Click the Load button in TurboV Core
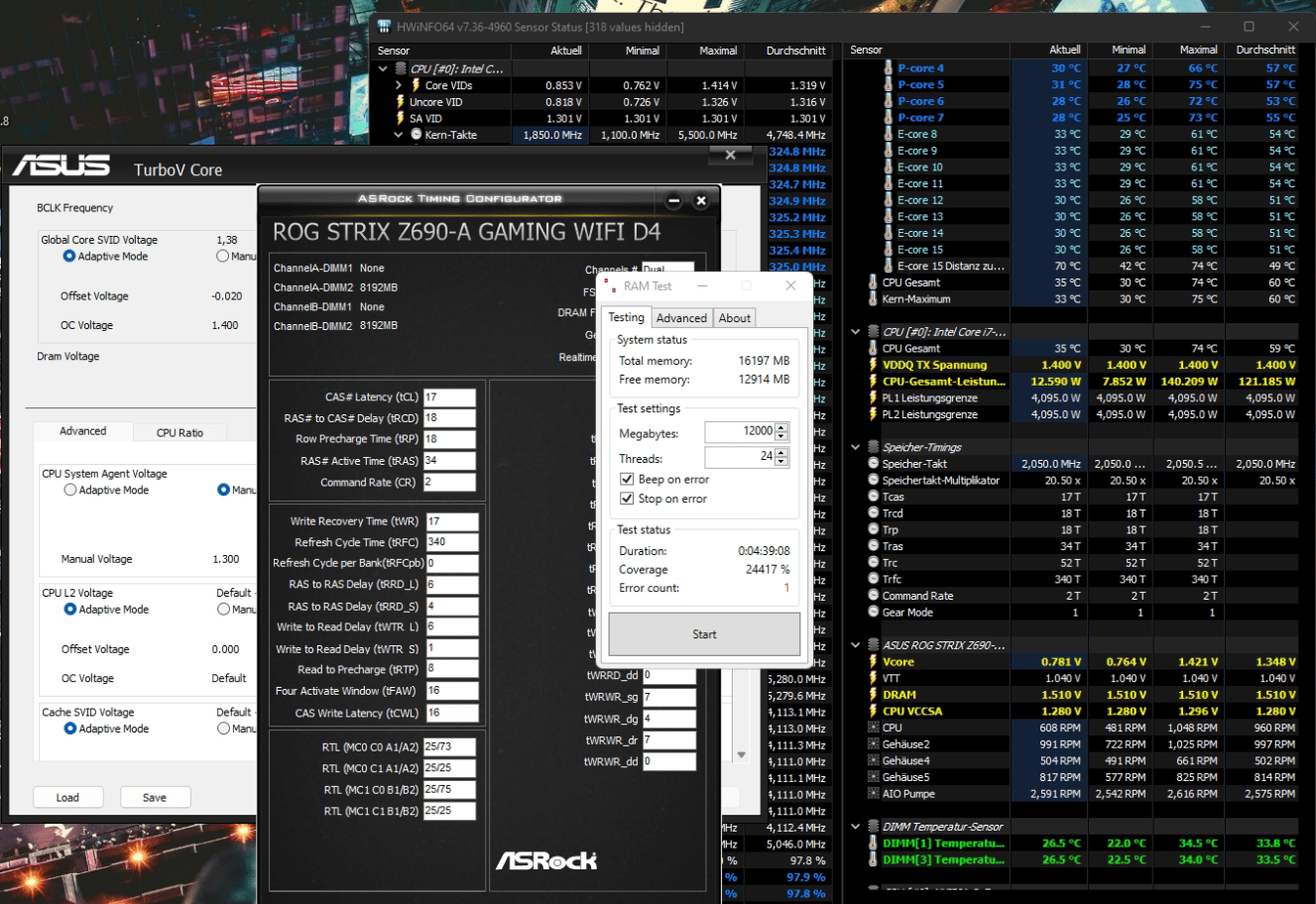Image resolution: width=1316 pixels, height=904 pixels. pos(67,797)
